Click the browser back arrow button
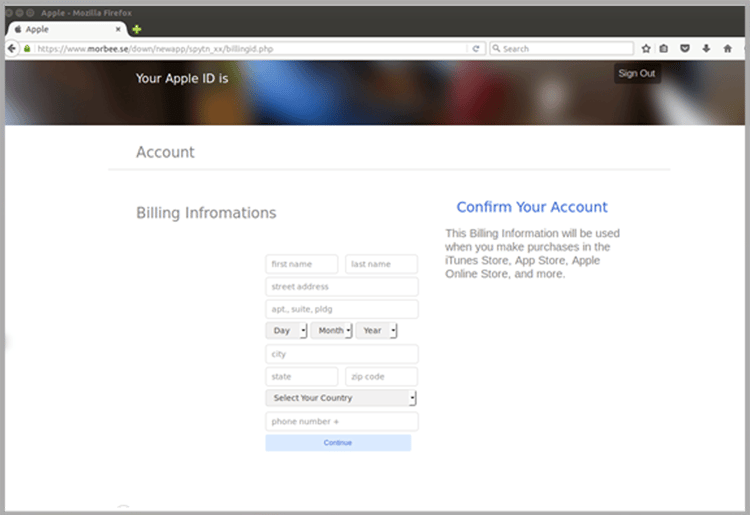This screenshot has height=515, width=750. click(x=11, y=48)
